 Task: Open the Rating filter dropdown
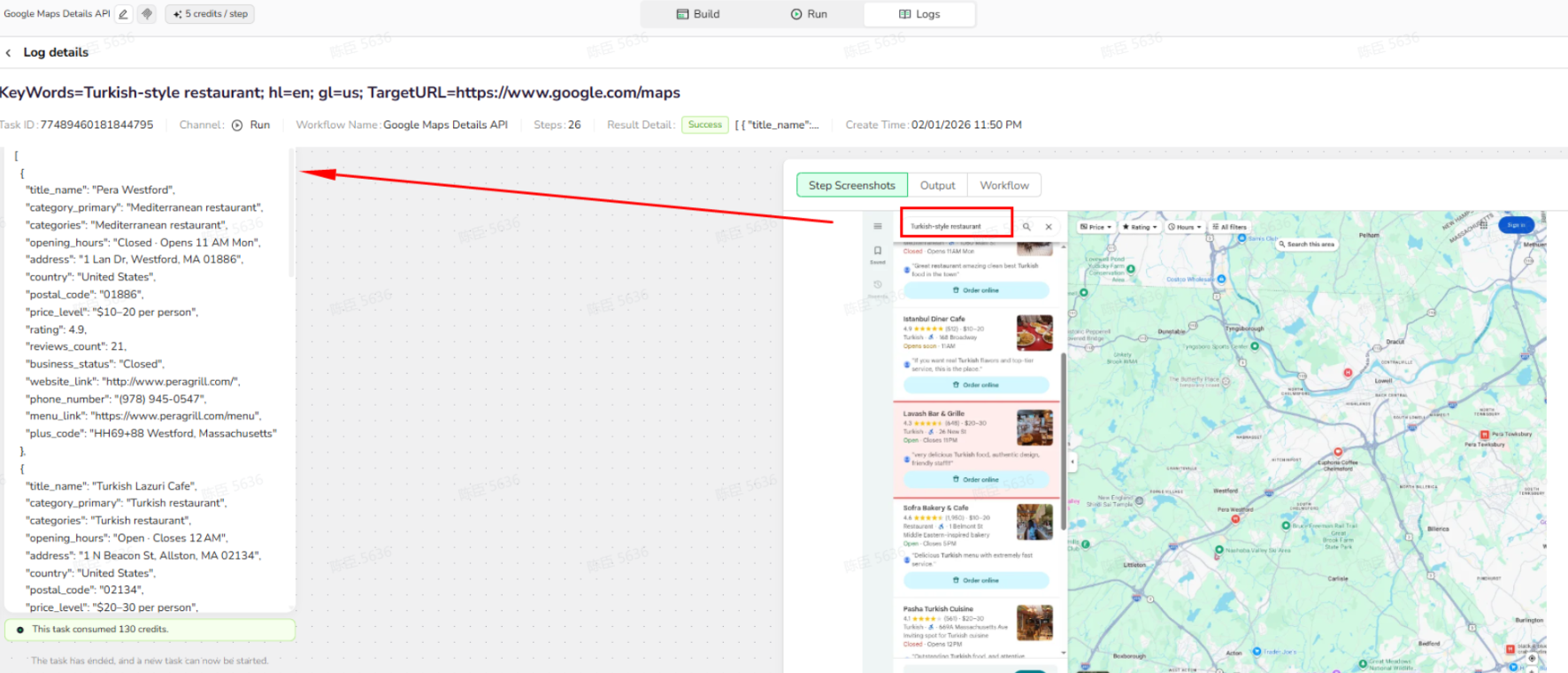click(1140, 227)
